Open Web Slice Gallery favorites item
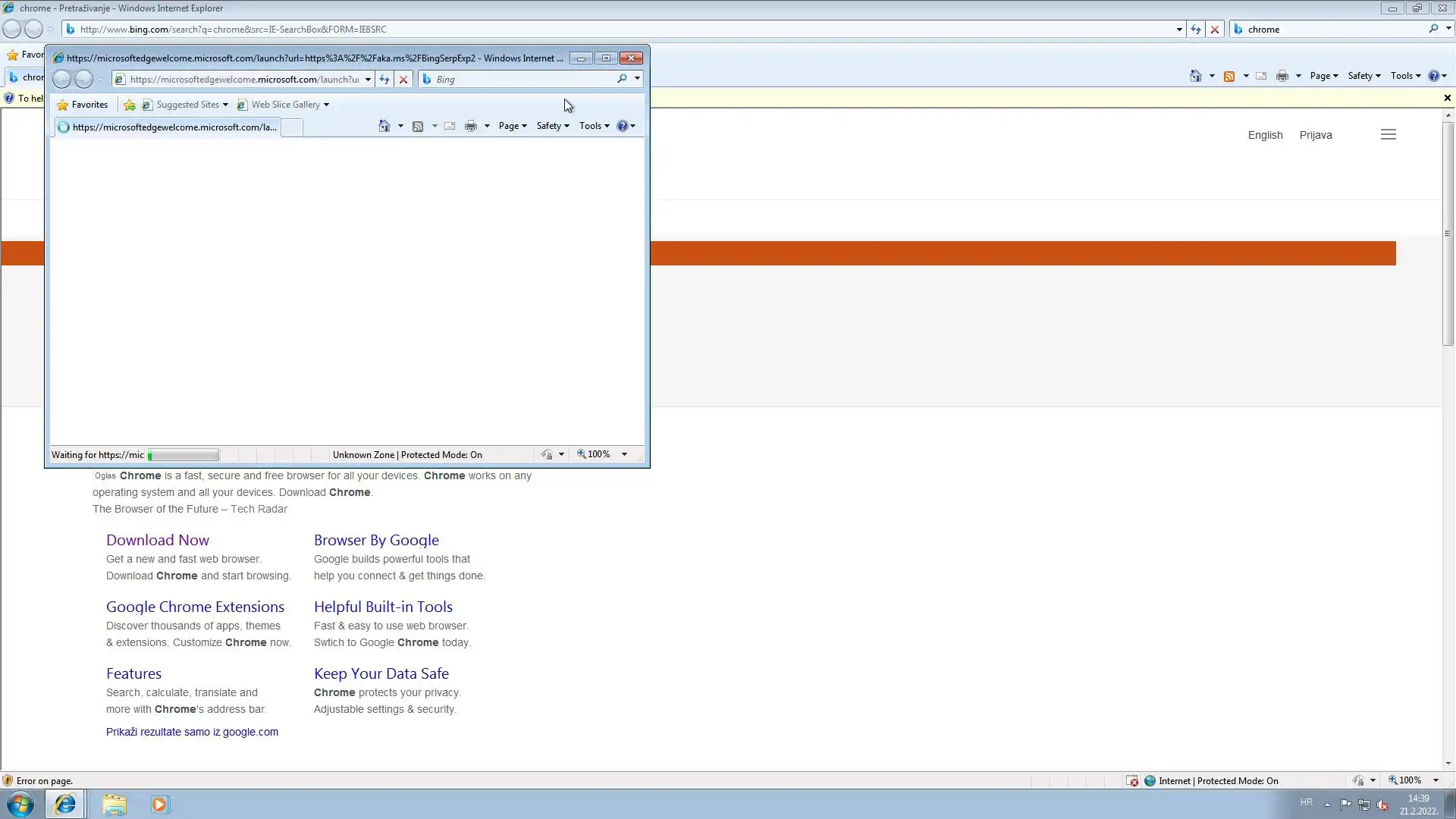Screen dimensions: 1456x819 [x=285, y=105]
